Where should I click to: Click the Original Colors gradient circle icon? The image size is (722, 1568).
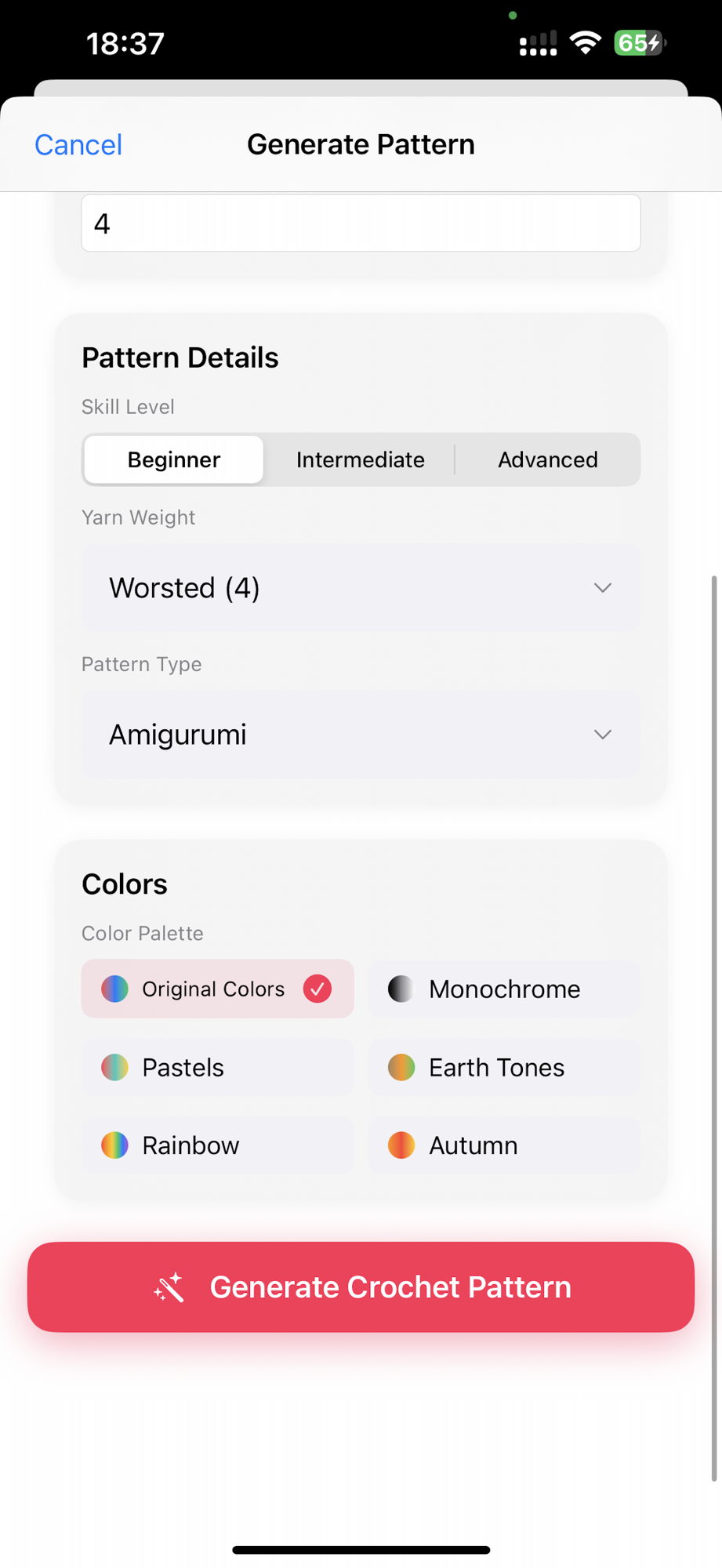[114, 989]
